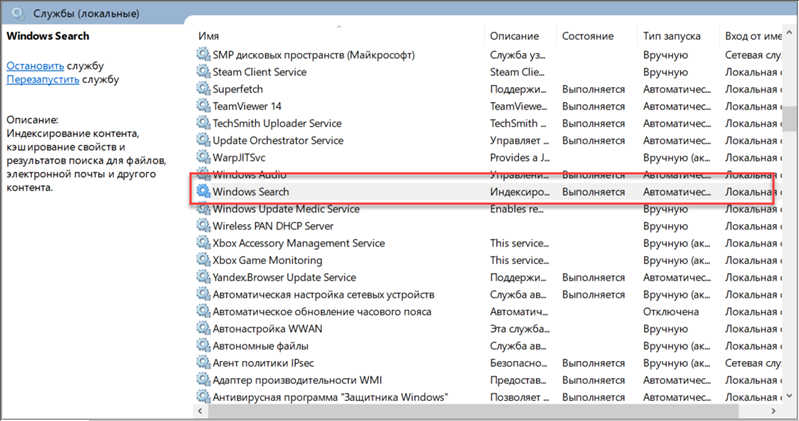Viewport: 799px width, 421px height.
Task: Click Выполняется status in the Superfetch row
Action: (593, 89)
